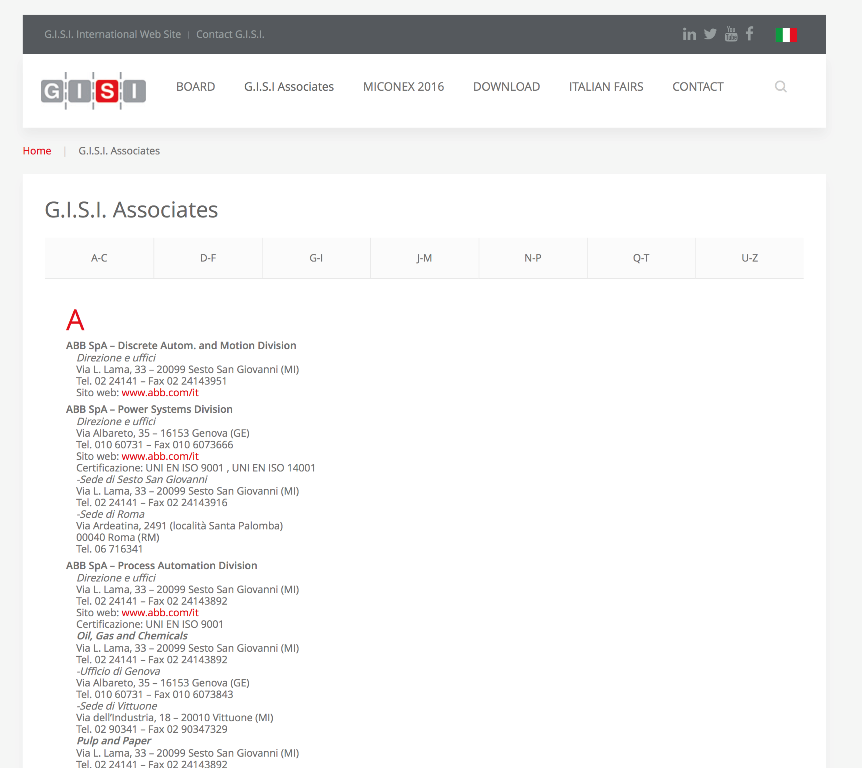
Task: Open www.abb.com/it under Discrete Autom. Division
Action: coord(160,393)
